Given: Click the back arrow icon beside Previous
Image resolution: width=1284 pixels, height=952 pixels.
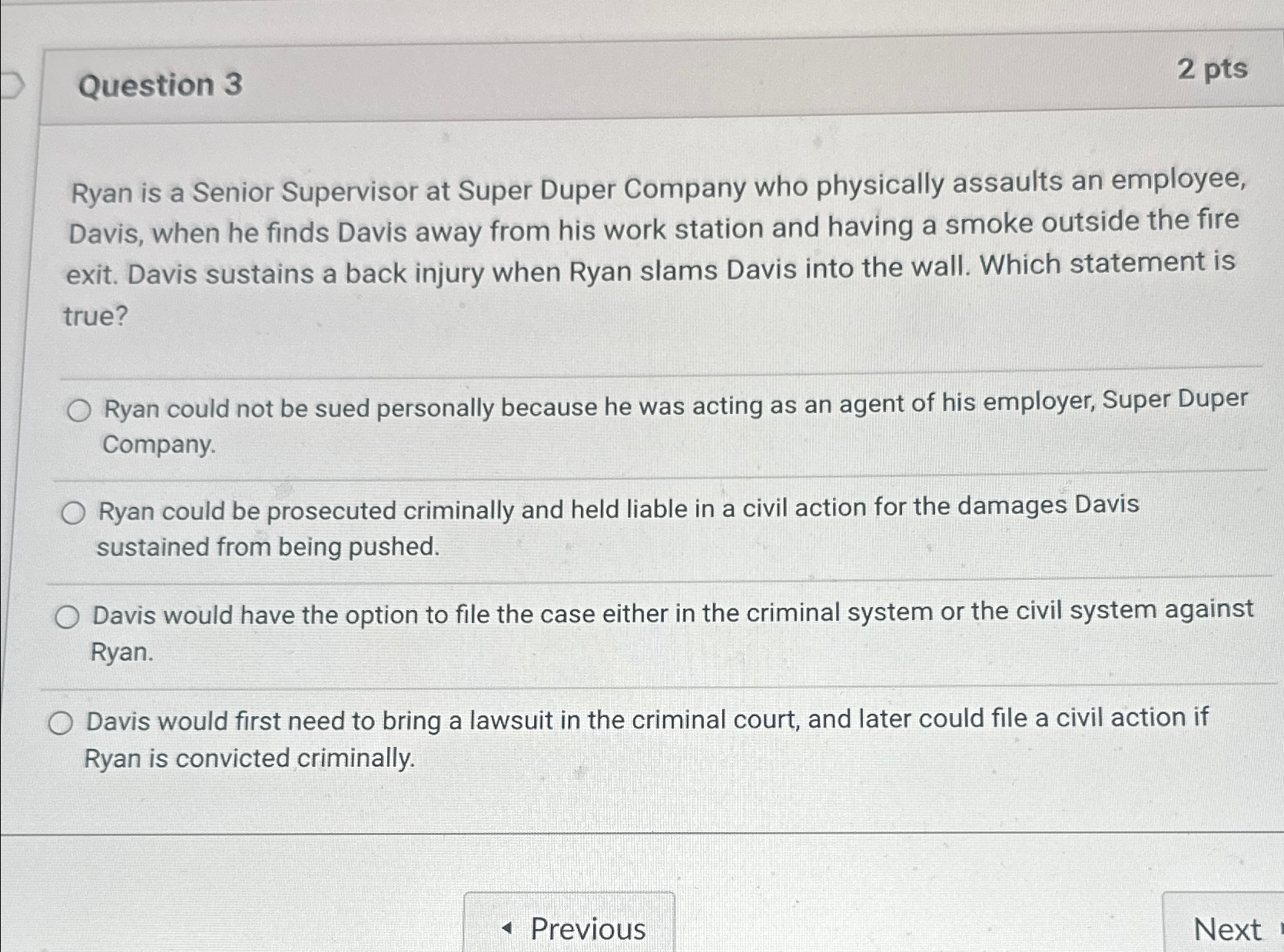Looking at the screenshot, I should (x=507, y=928).
